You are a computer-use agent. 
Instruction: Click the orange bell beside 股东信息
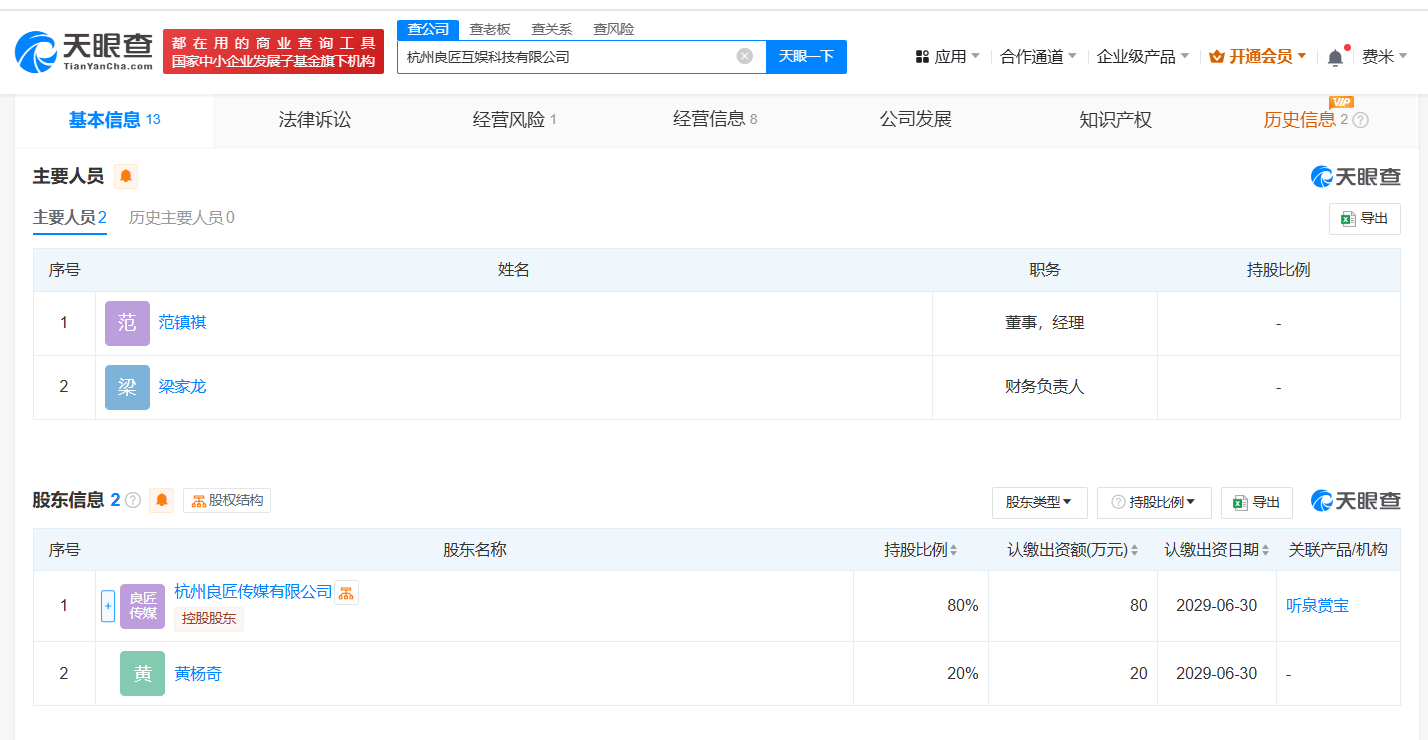(161, 500)
